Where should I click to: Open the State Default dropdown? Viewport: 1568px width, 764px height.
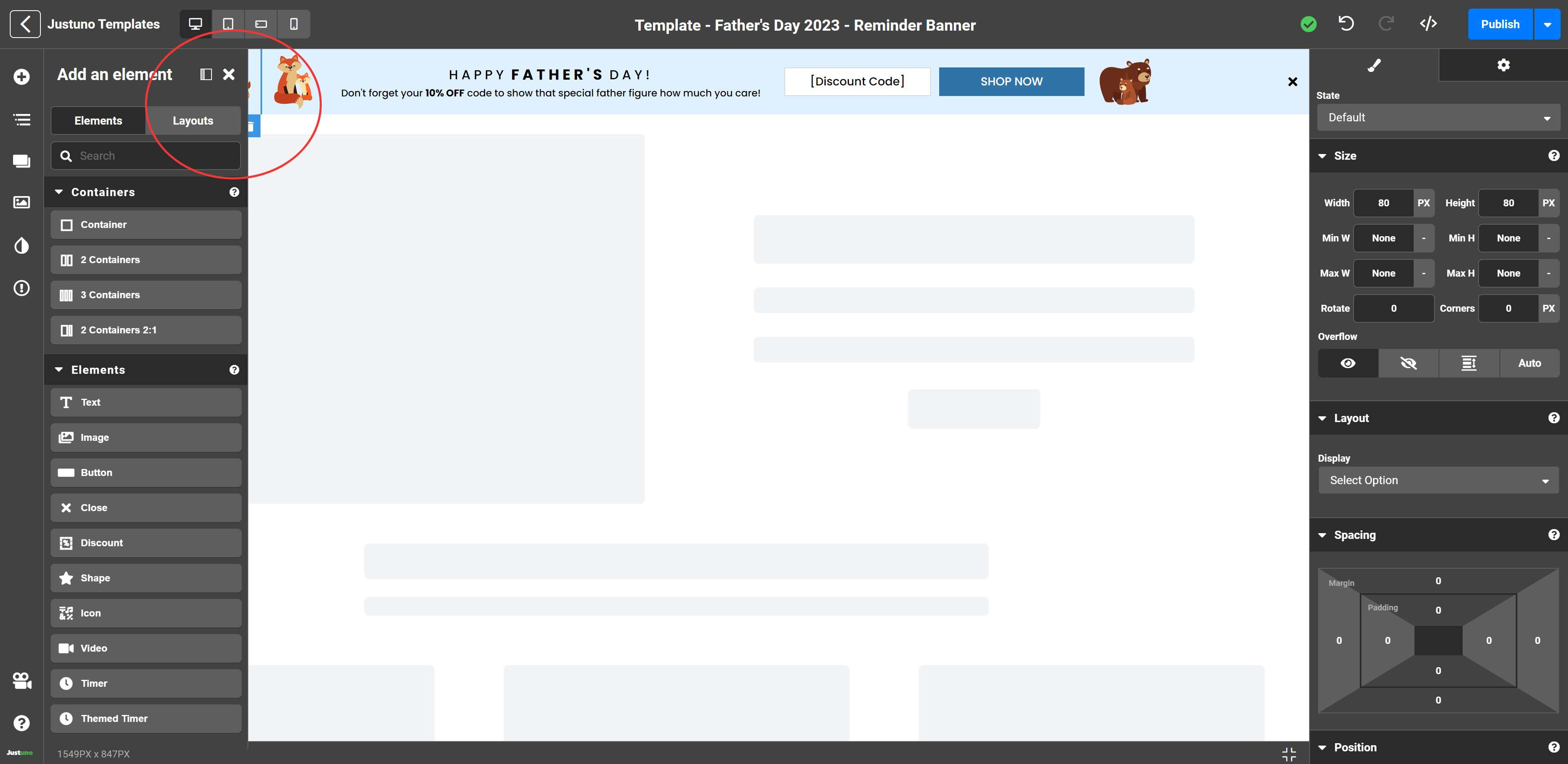(1438, 118)
